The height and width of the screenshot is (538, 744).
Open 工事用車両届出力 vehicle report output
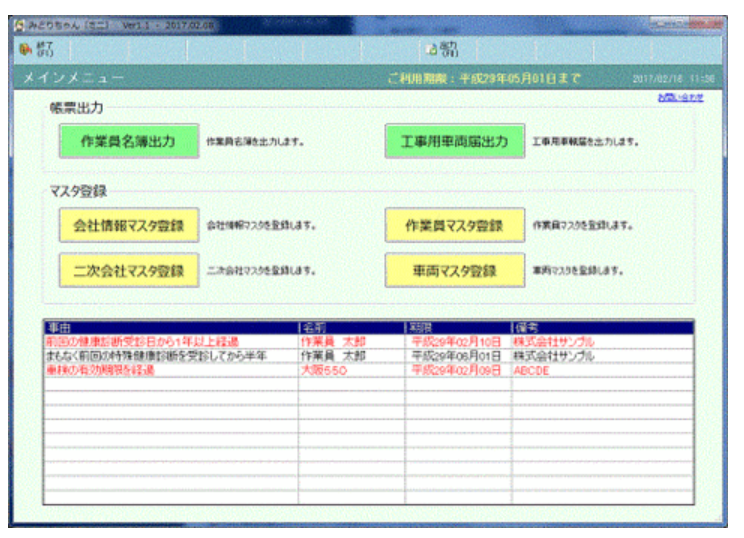[x=455, y=142]
